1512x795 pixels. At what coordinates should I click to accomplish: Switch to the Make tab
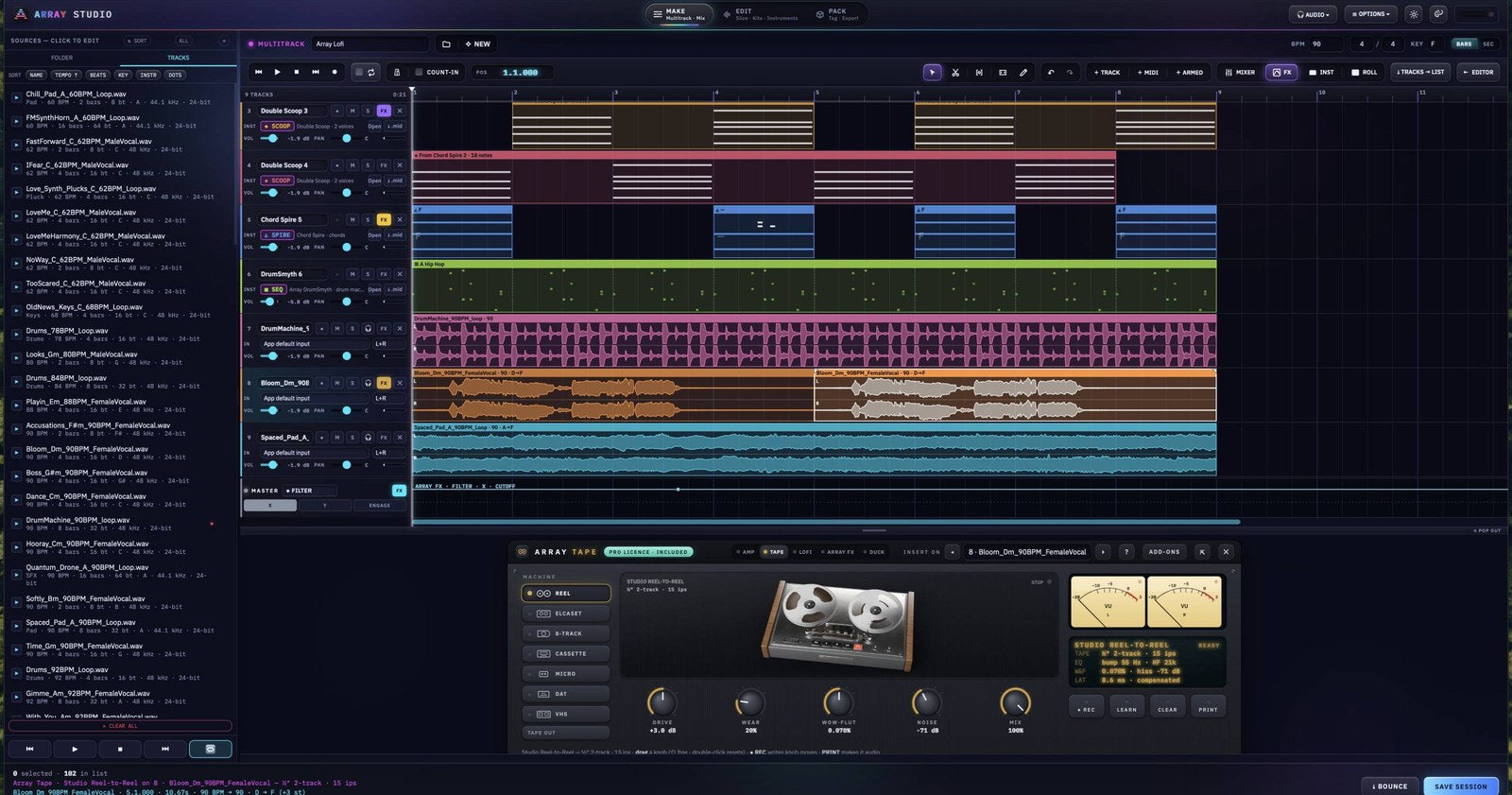click(679, 14)
